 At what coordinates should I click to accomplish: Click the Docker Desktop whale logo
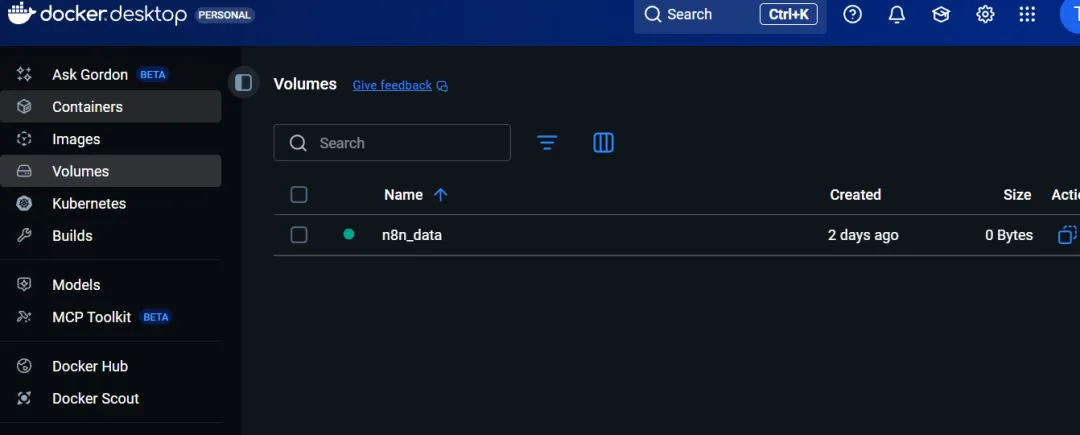click(21, 13)
